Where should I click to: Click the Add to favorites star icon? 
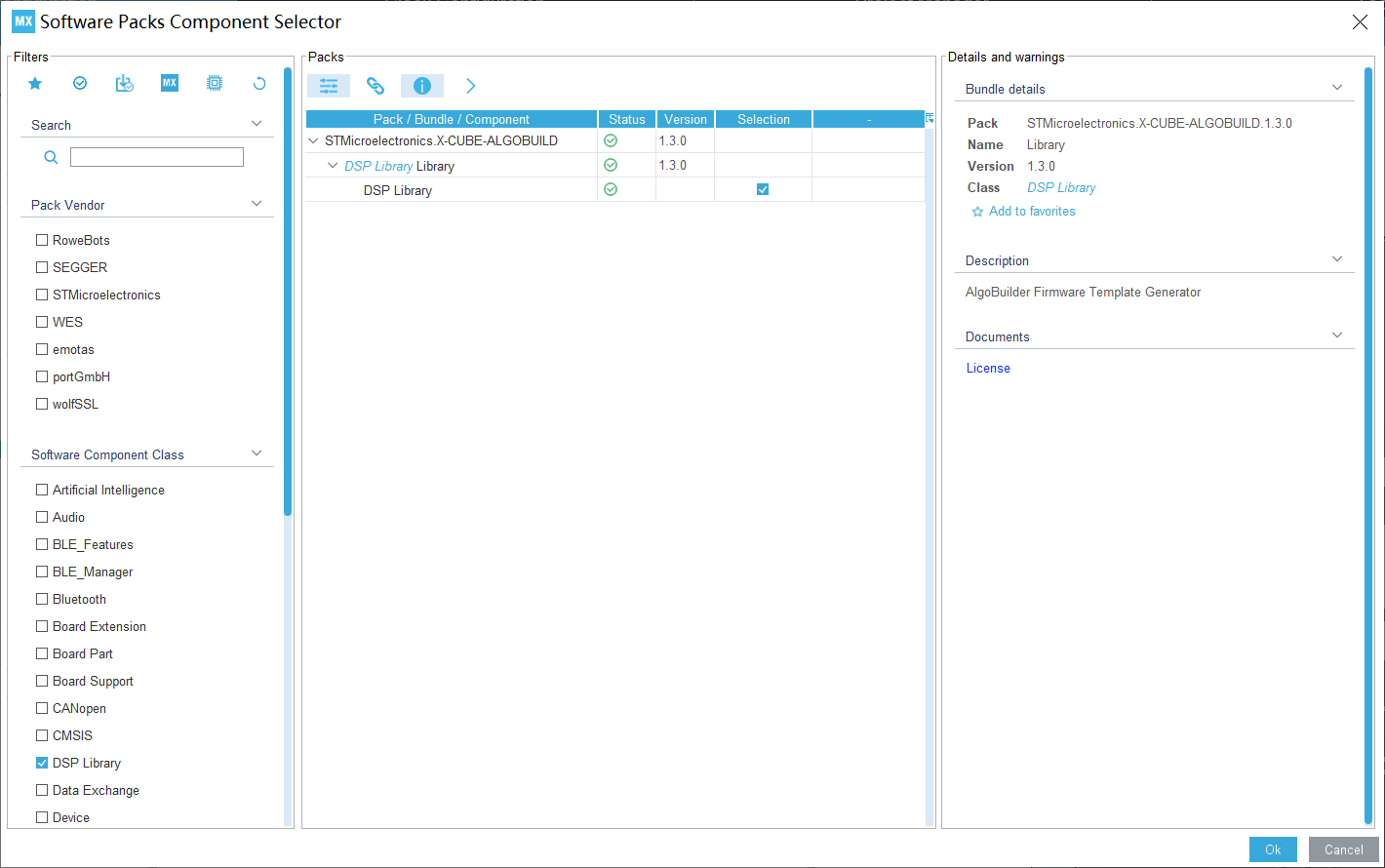[977, 212]
